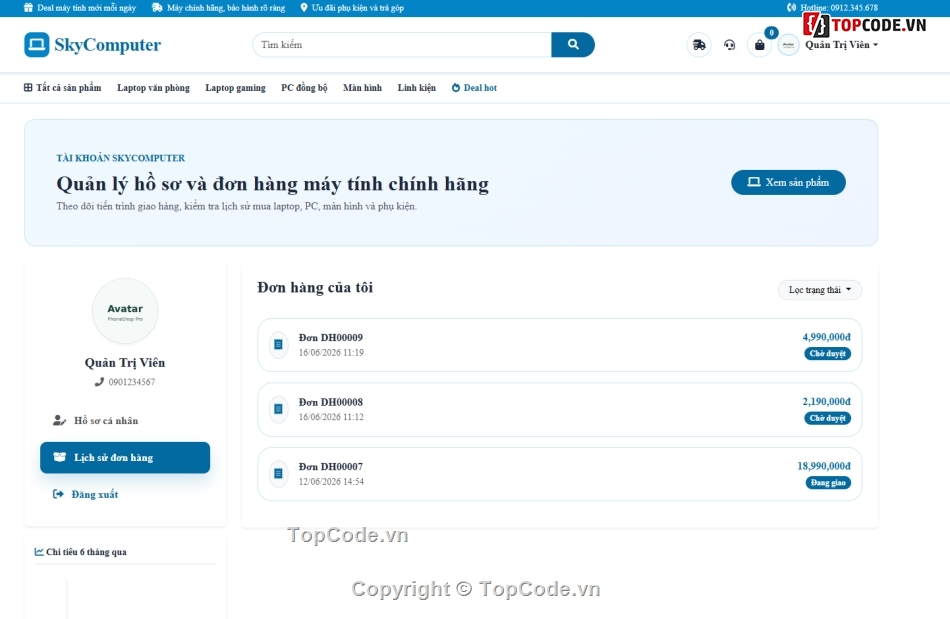
Task: Click Đăng xuất to log out
Action: tap(125, 494)
